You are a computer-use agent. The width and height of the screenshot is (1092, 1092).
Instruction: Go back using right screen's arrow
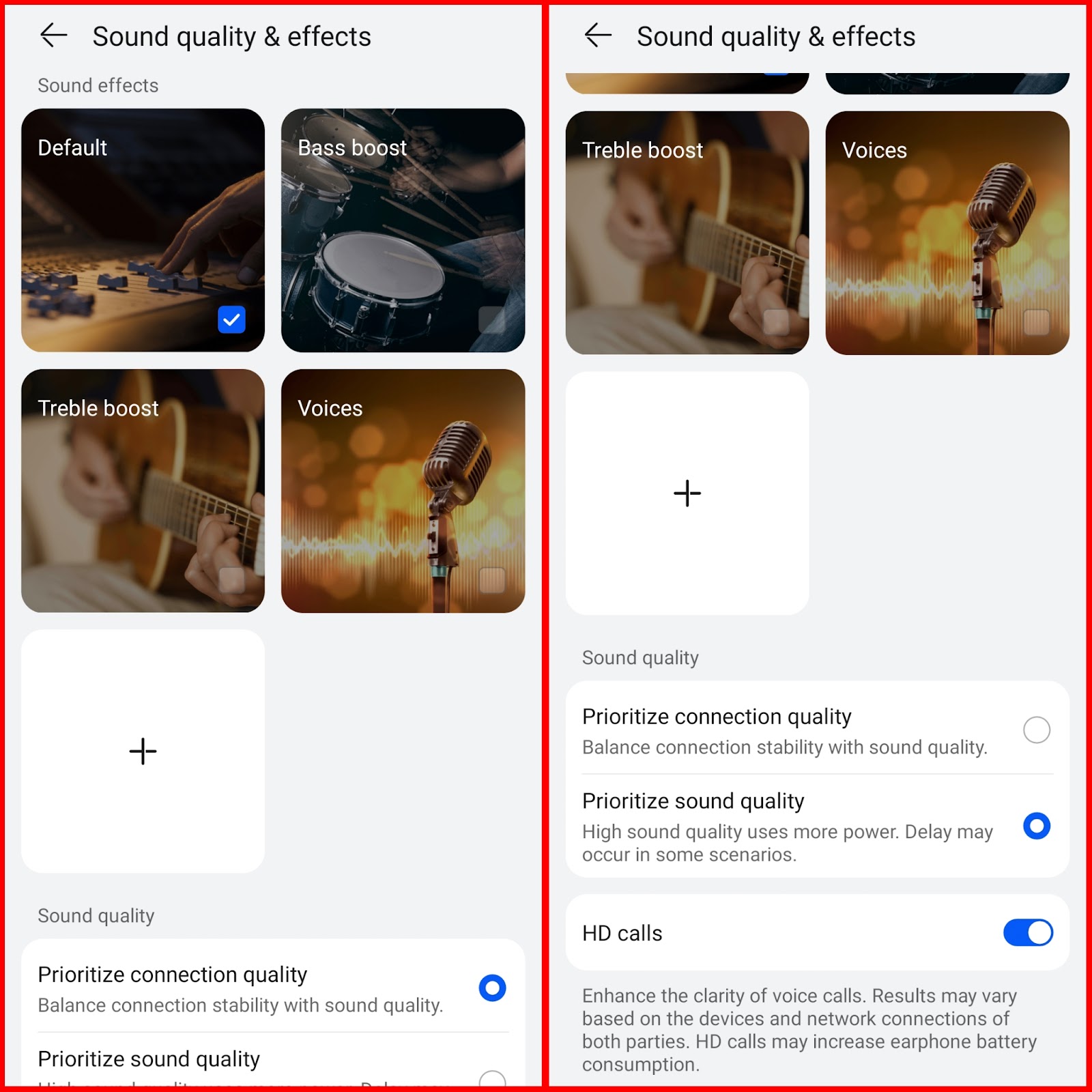(x=598, y=35)
